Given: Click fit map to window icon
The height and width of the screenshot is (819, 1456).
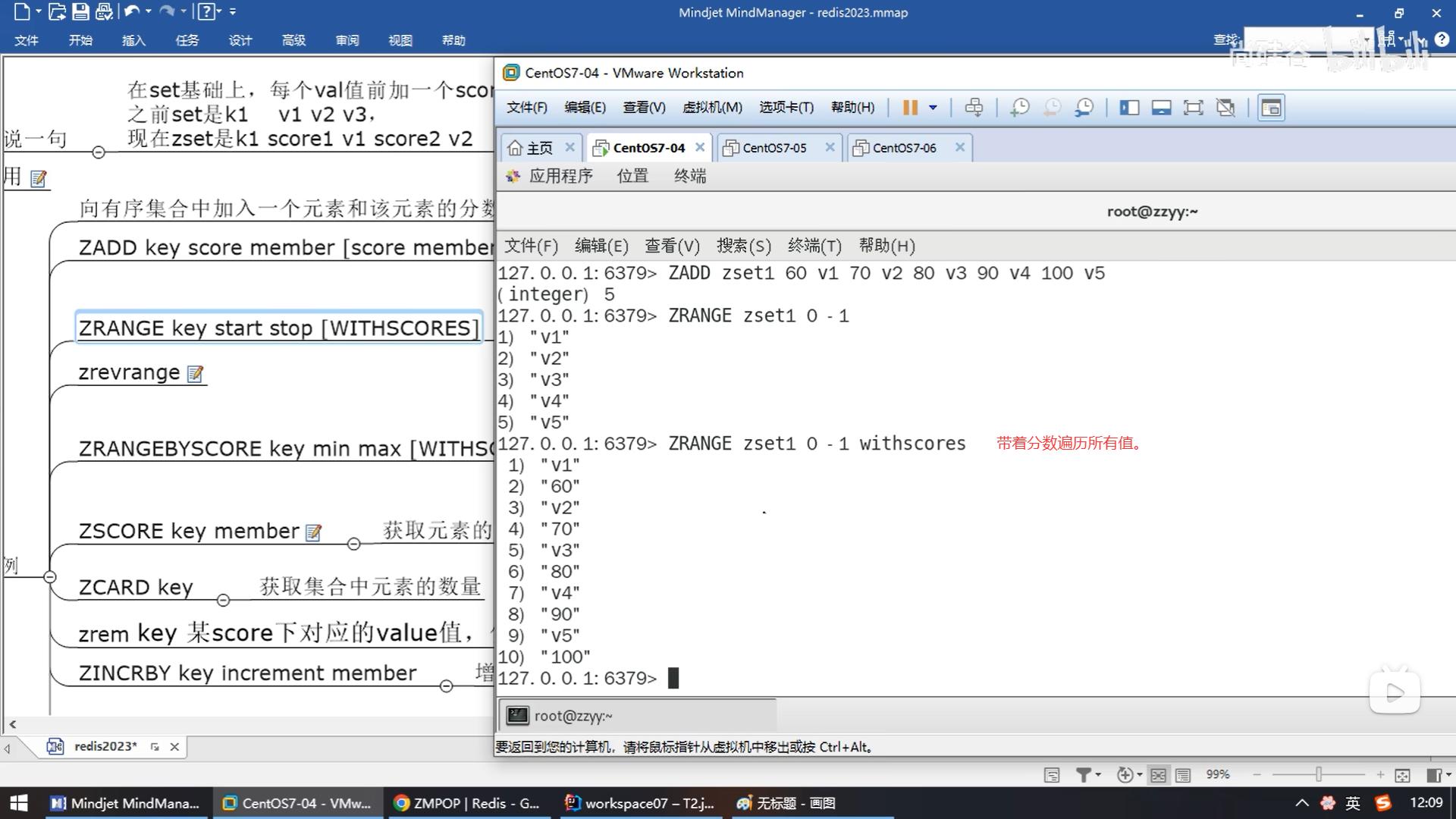Looking at the screenshot, I should (1402, 775).
